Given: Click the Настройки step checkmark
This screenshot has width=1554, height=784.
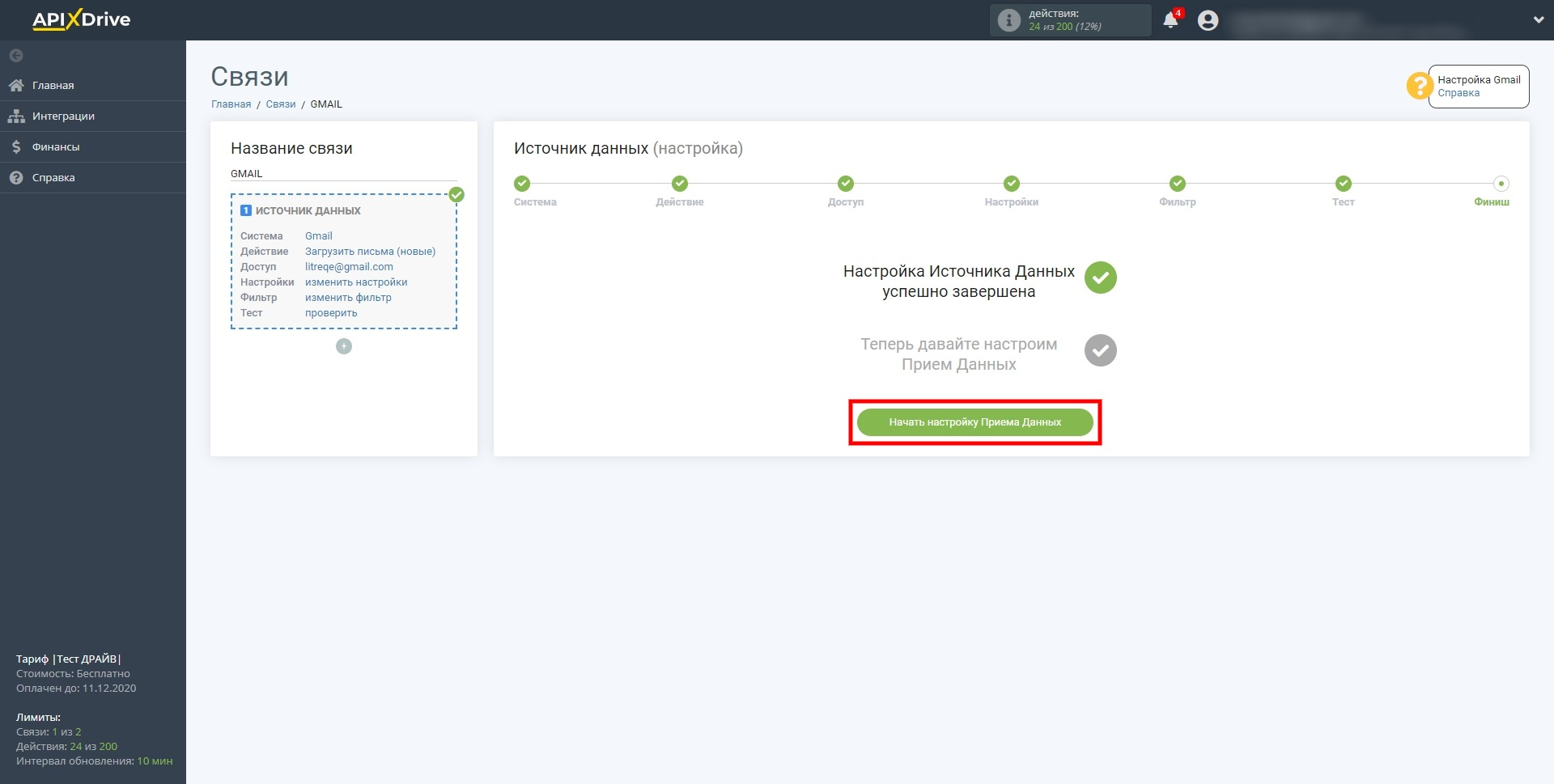Looking at the screenshot, I should tap(1012, 184).
